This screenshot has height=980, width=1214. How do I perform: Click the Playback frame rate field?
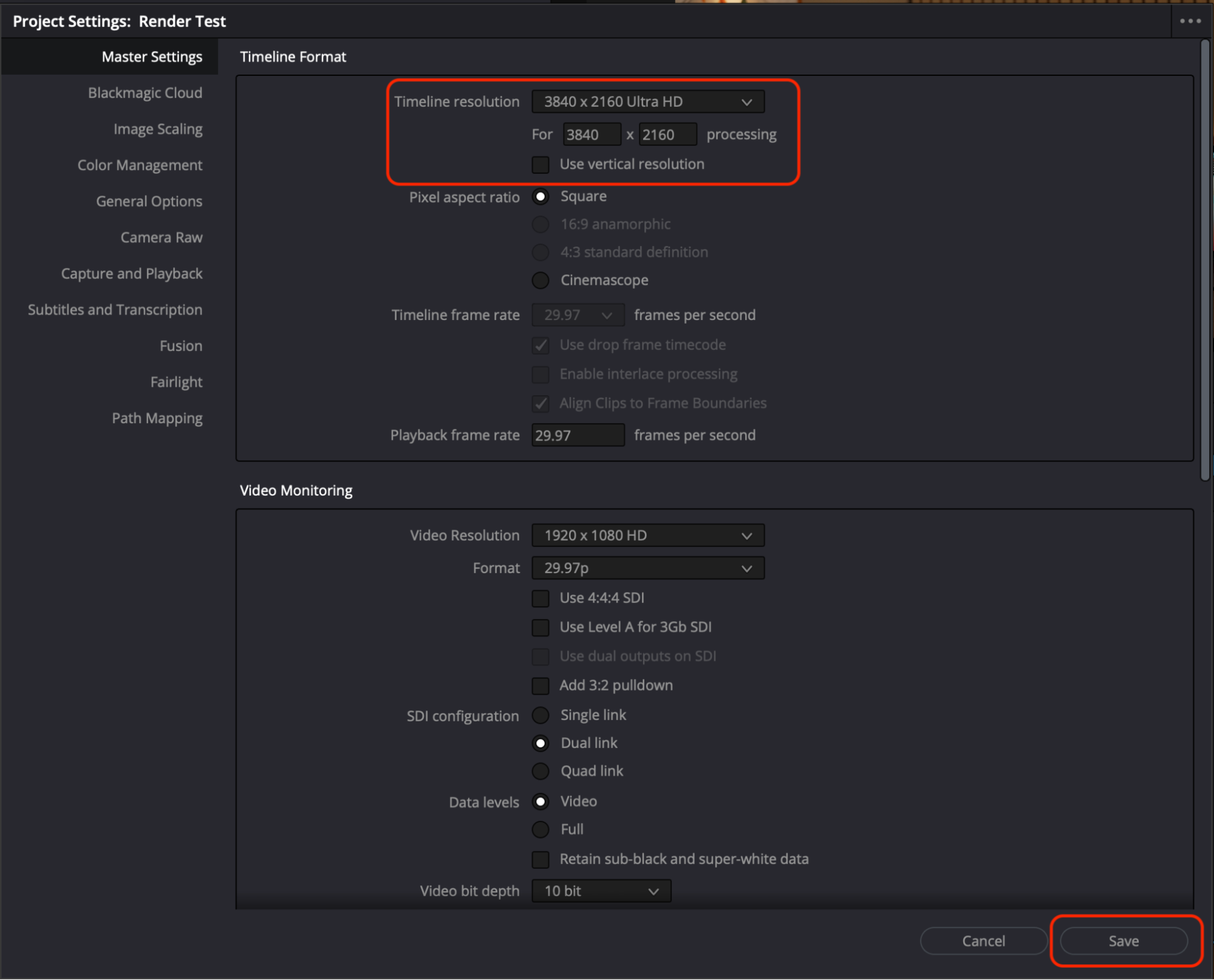[577, 435]
